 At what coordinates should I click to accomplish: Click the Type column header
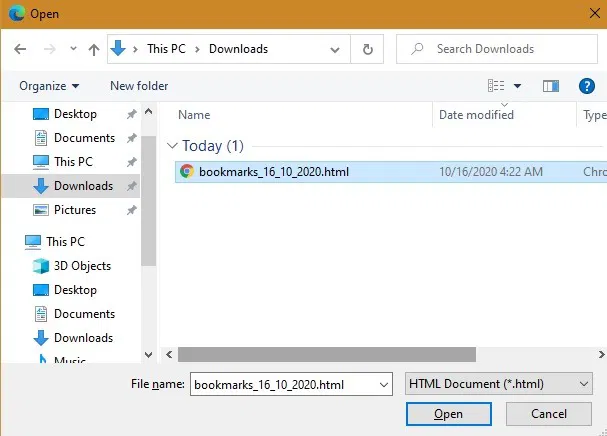594,115
